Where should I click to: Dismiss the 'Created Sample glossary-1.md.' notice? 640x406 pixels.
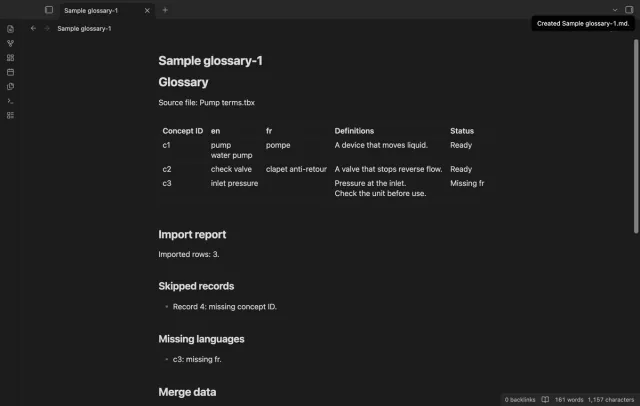click(583, 24)
